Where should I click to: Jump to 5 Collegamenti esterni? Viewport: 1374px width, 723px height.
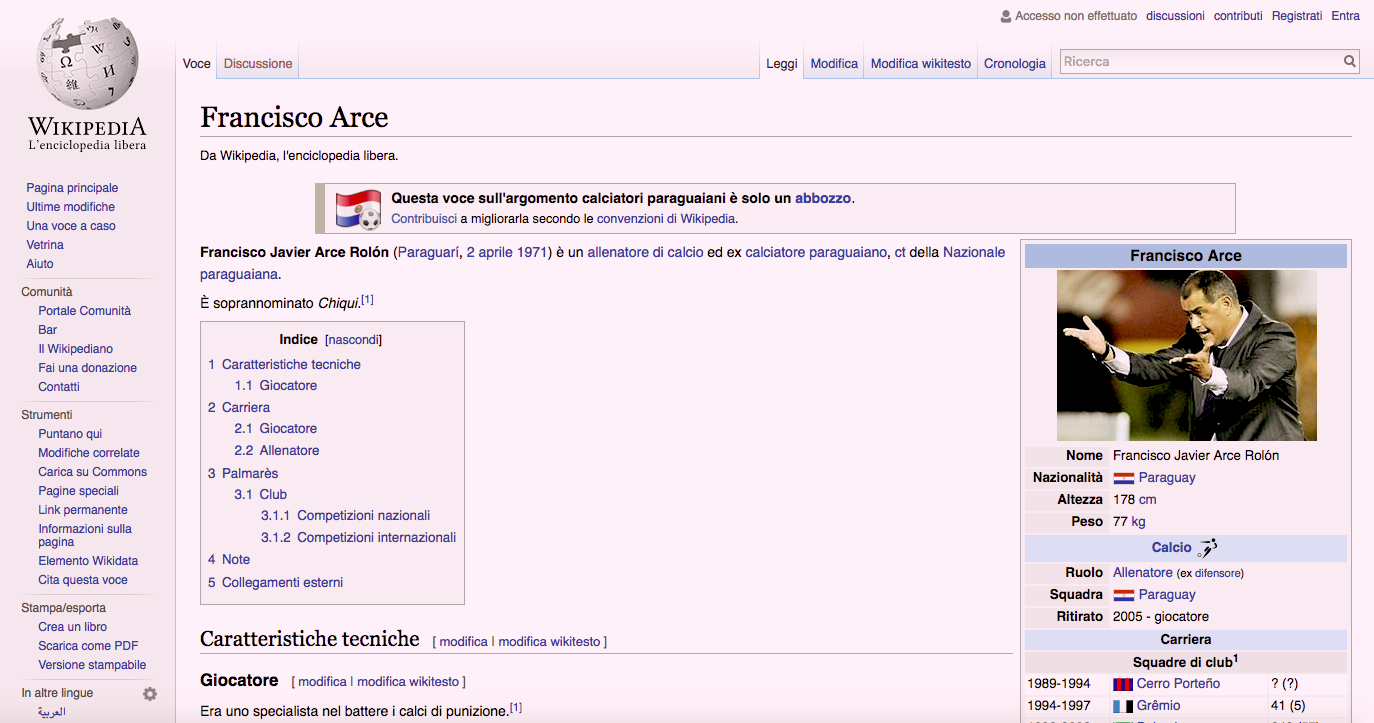pyautogui.click(x=275, y=583)
